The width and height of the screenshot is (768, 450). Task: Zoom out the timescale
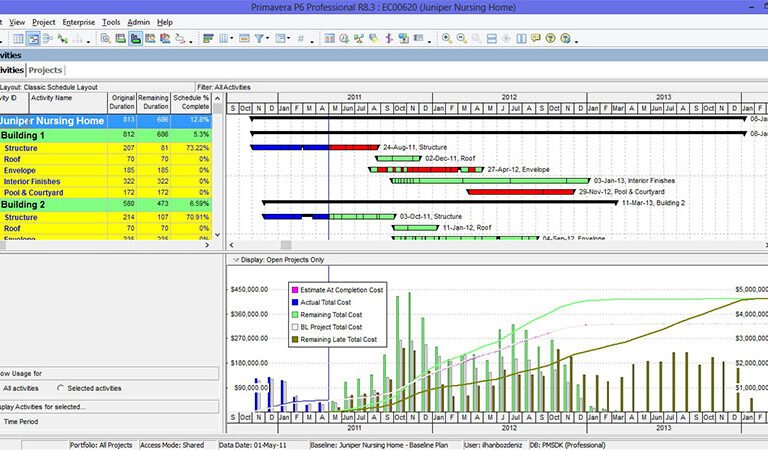pos(461,38)
